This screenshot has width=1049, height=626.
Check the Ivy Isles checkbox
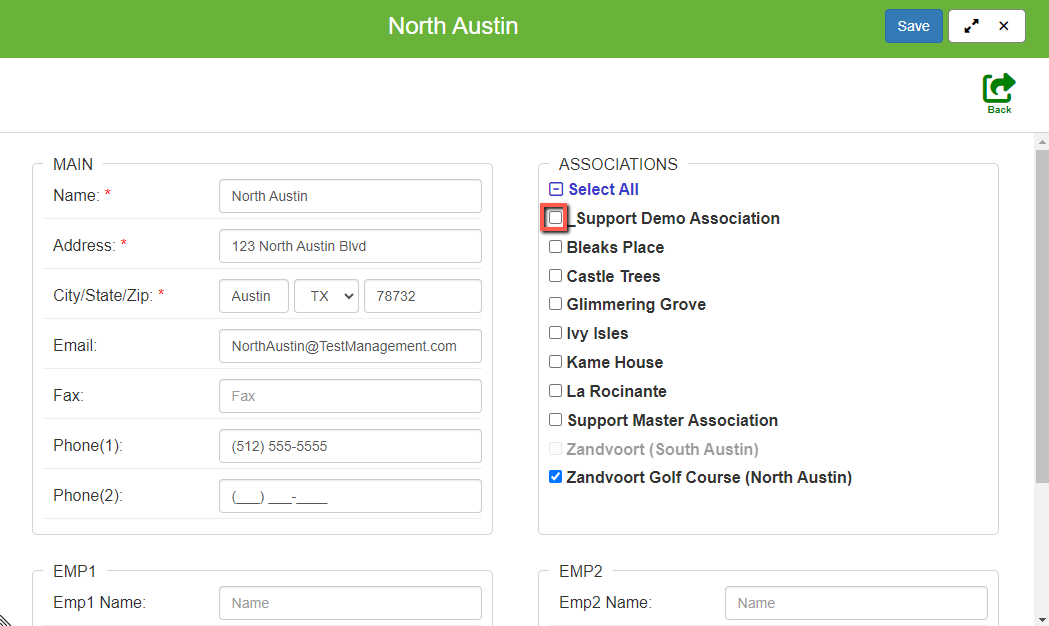555,332
